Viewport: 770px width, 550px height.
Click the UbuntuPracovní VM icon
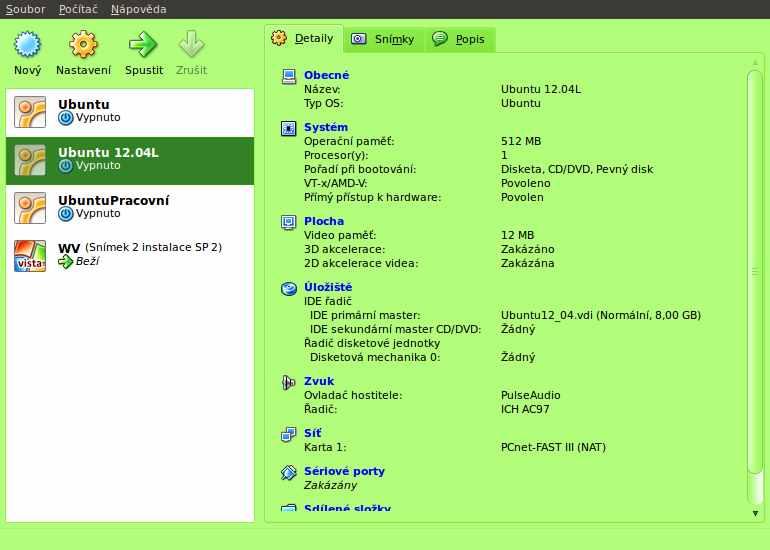pos(30,208)
